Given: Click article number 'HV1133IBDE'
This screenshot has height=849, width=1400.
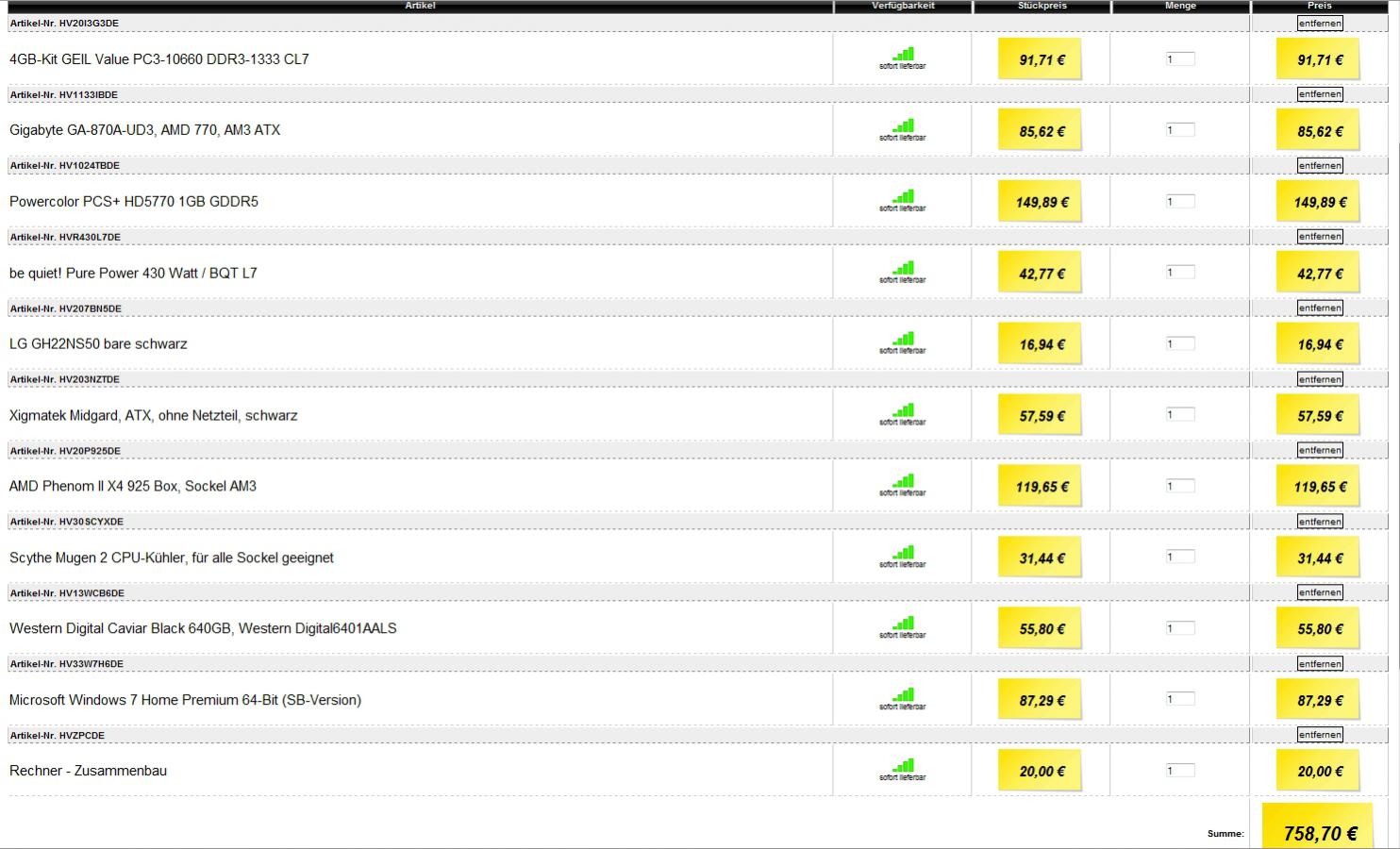Looking at the screenshot, I should tap(89, 94).
